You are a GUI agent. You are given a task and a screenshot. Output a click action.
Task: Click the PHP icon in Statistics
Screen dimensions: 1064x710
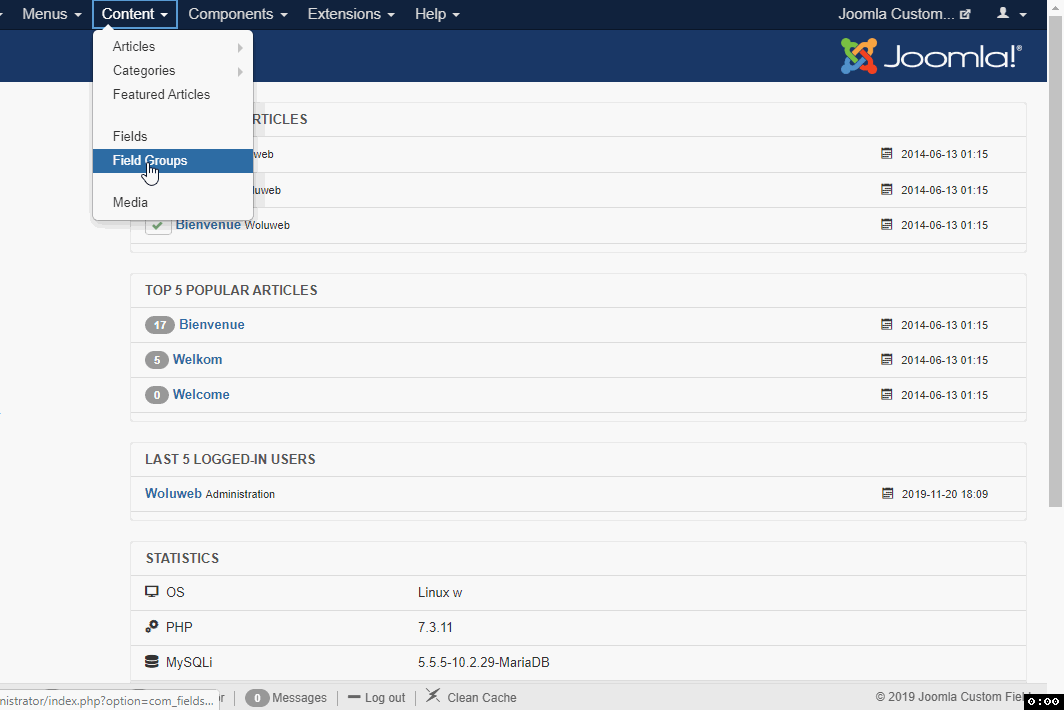(152, 627)
